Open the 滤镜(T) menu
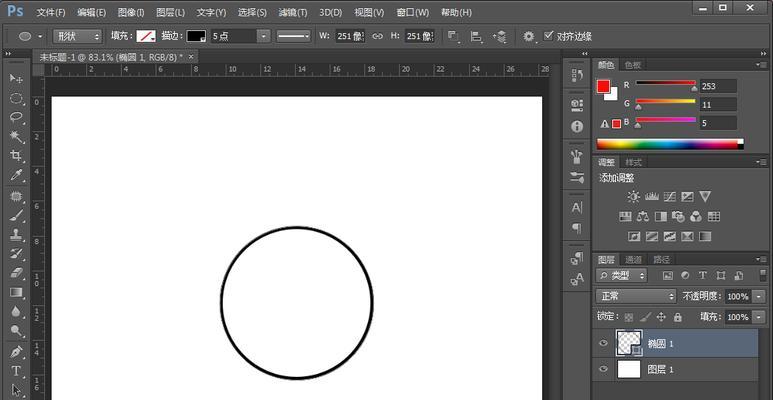The image size is (773, 400). click(293, 12)
